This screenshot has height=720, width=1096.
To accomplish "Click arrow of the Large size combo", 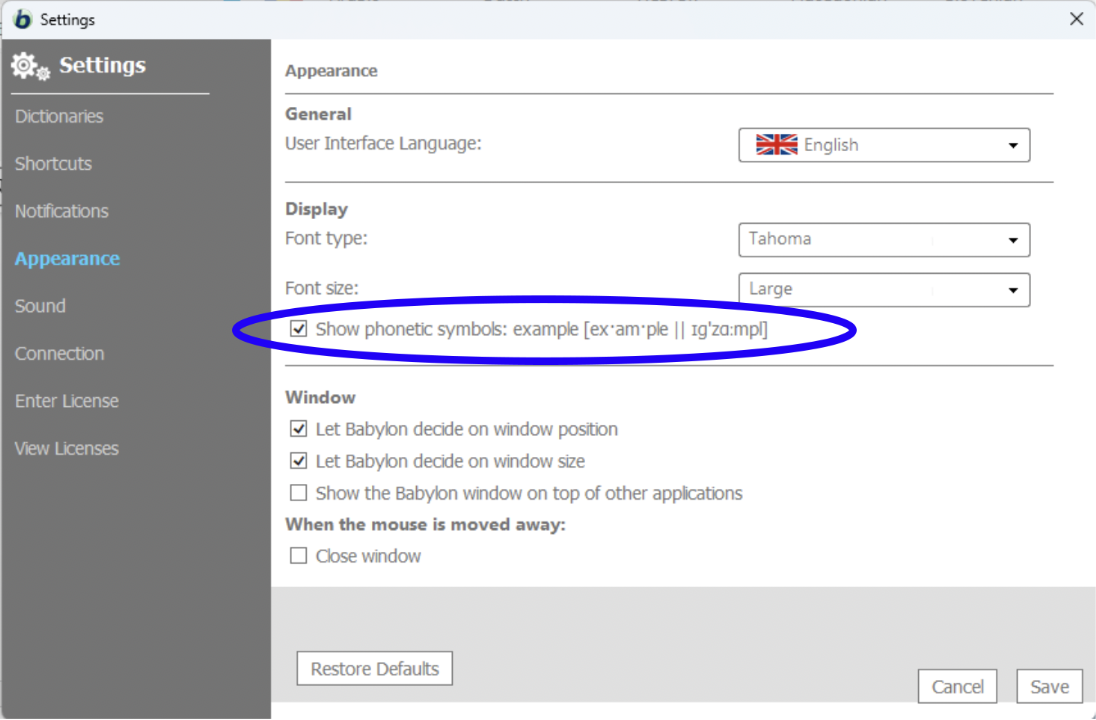I will 1013,290.
